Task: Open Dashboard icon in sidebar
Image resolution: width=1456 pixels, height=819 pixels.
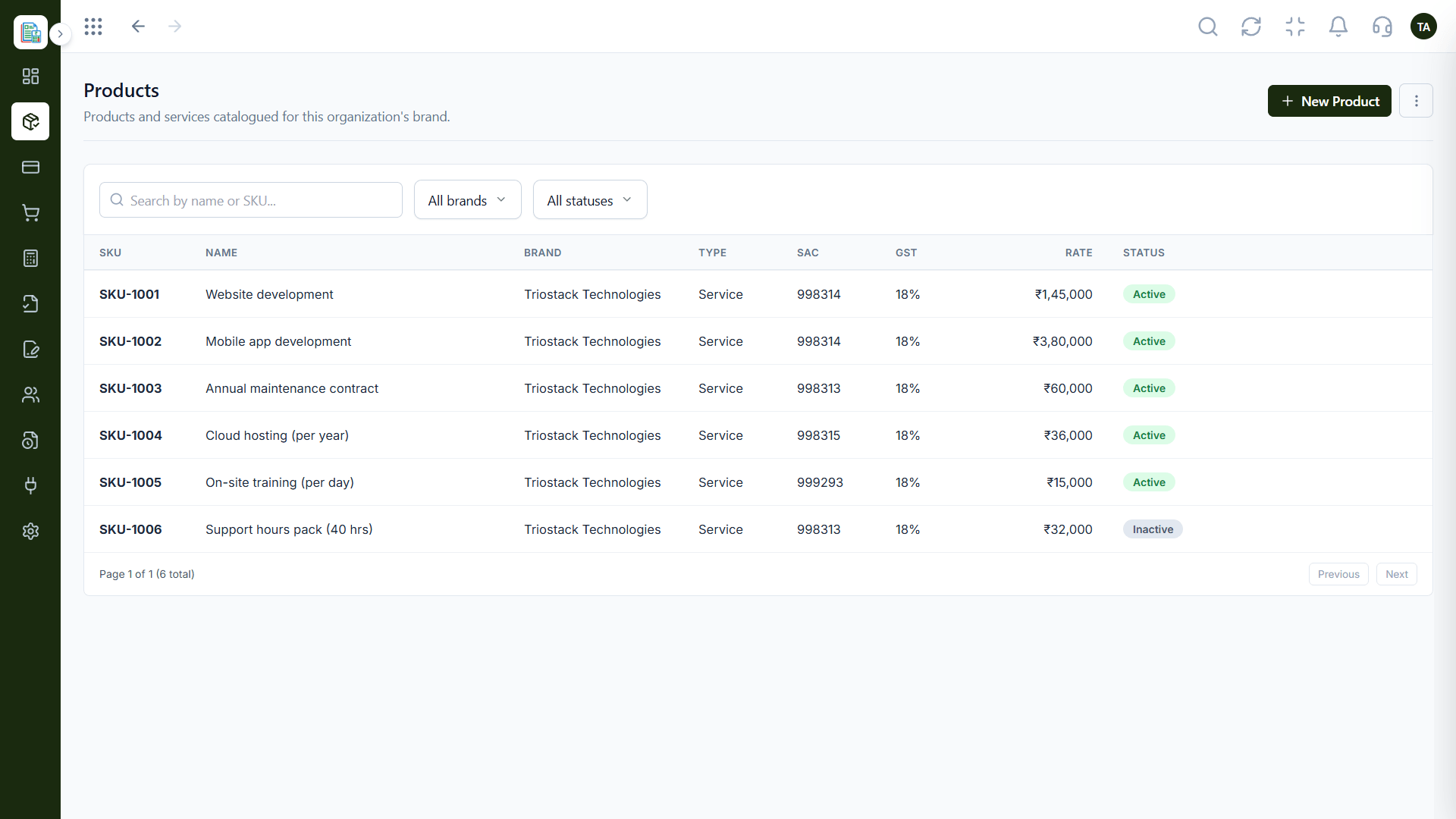Action: [30, 76]
